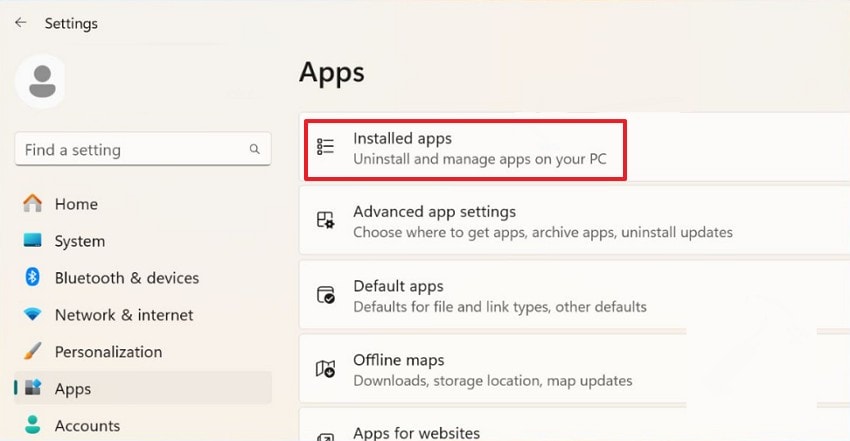
Task: Click the Settings window title
Action: (x=71, y=23)
